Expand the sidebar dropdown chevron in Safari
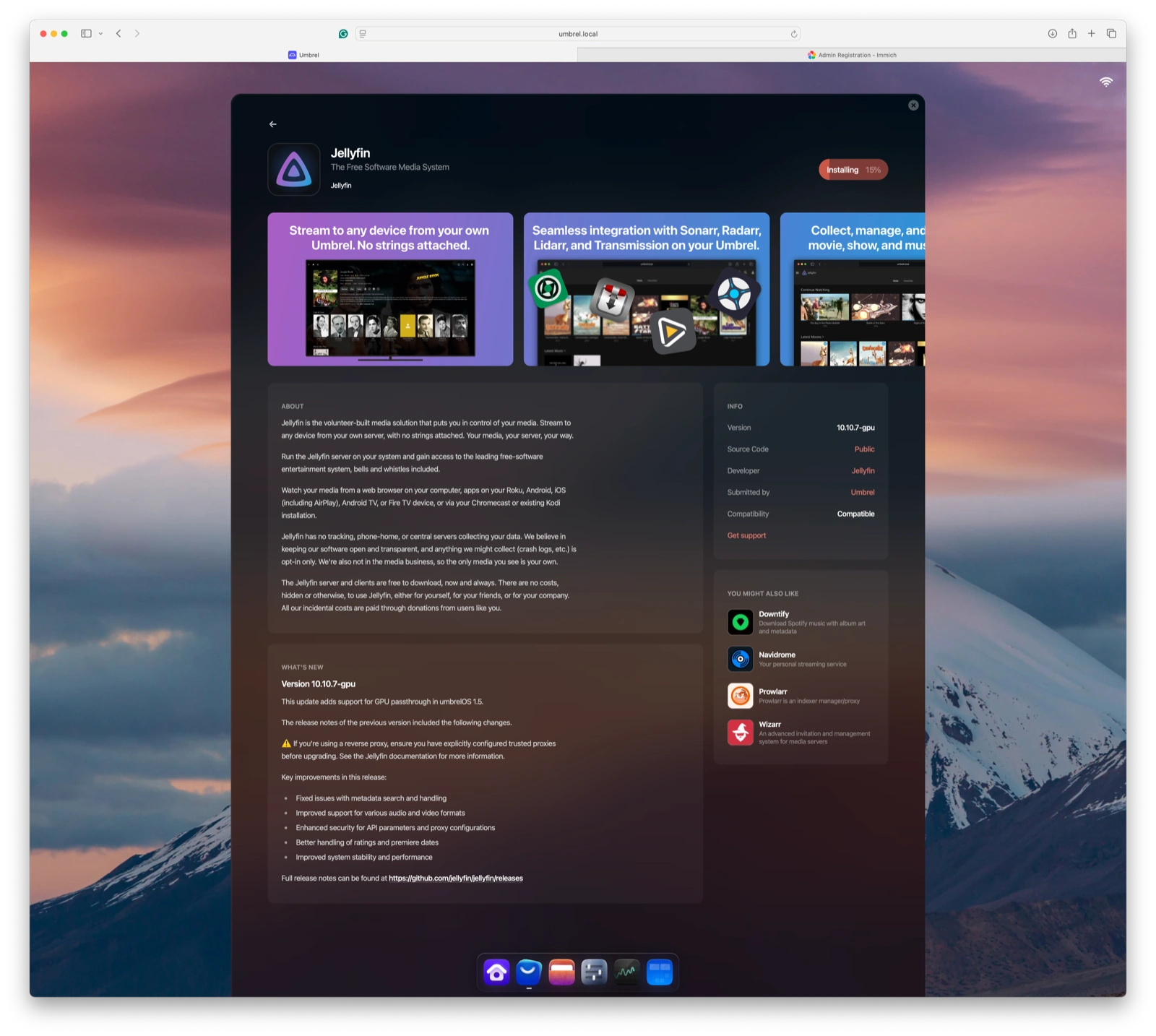 tap(100, 34)
